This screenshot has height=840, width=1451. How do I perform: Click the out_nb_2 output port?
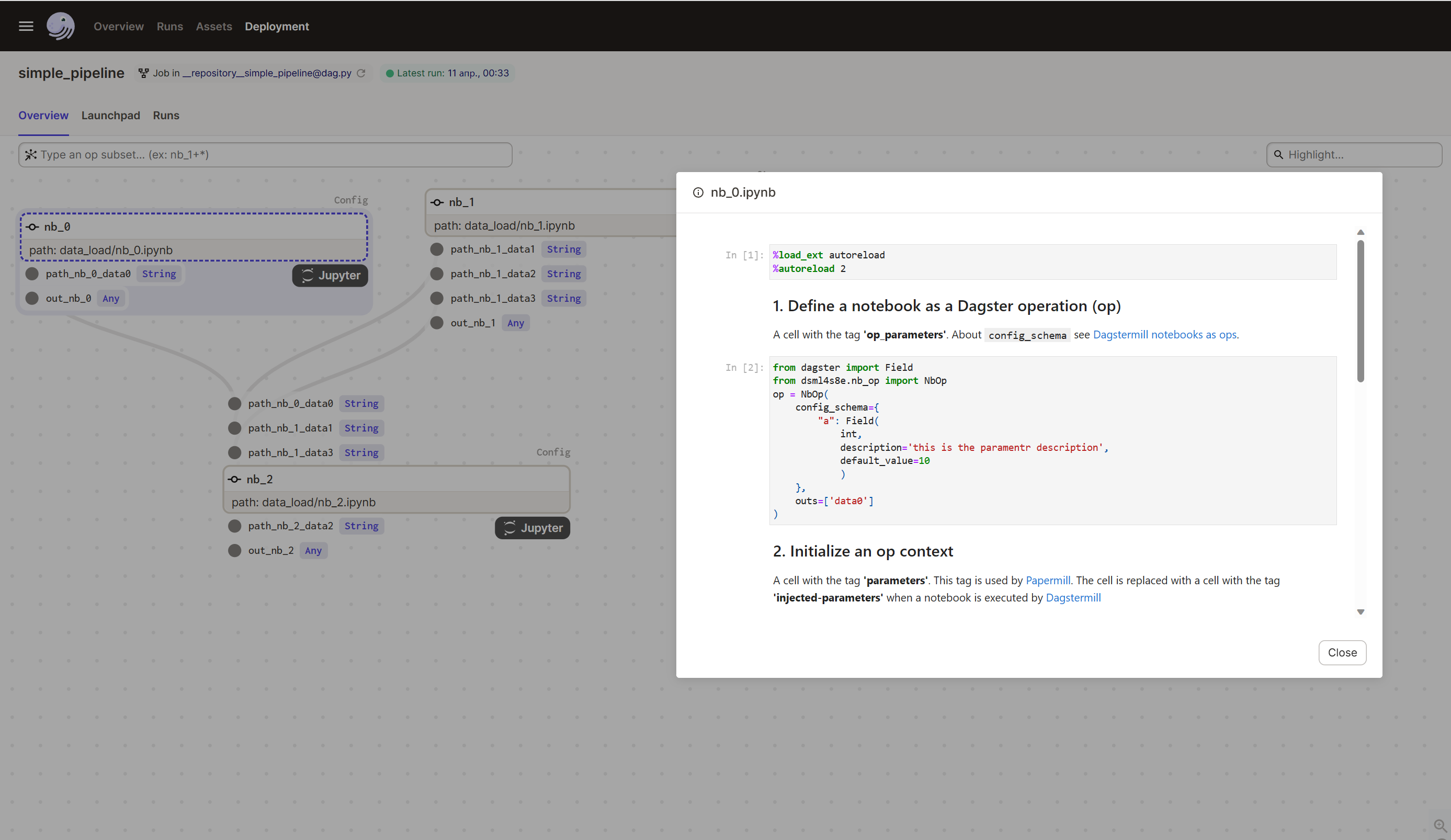(x=234, y=550)
